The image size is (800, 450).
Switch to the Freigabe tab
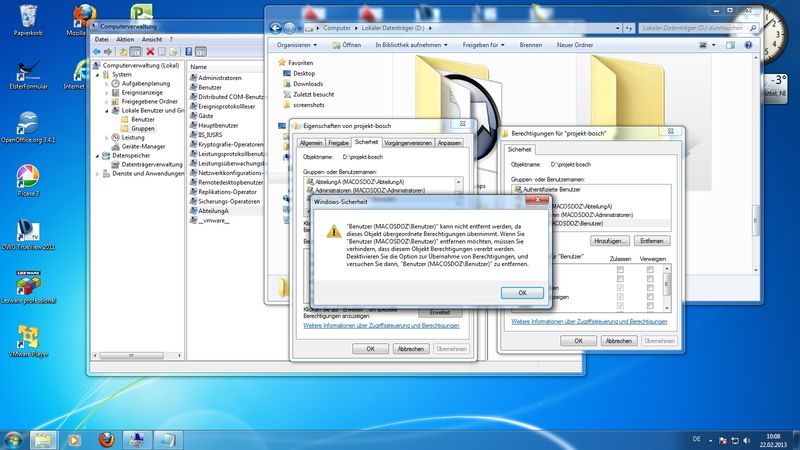[338, 143]
